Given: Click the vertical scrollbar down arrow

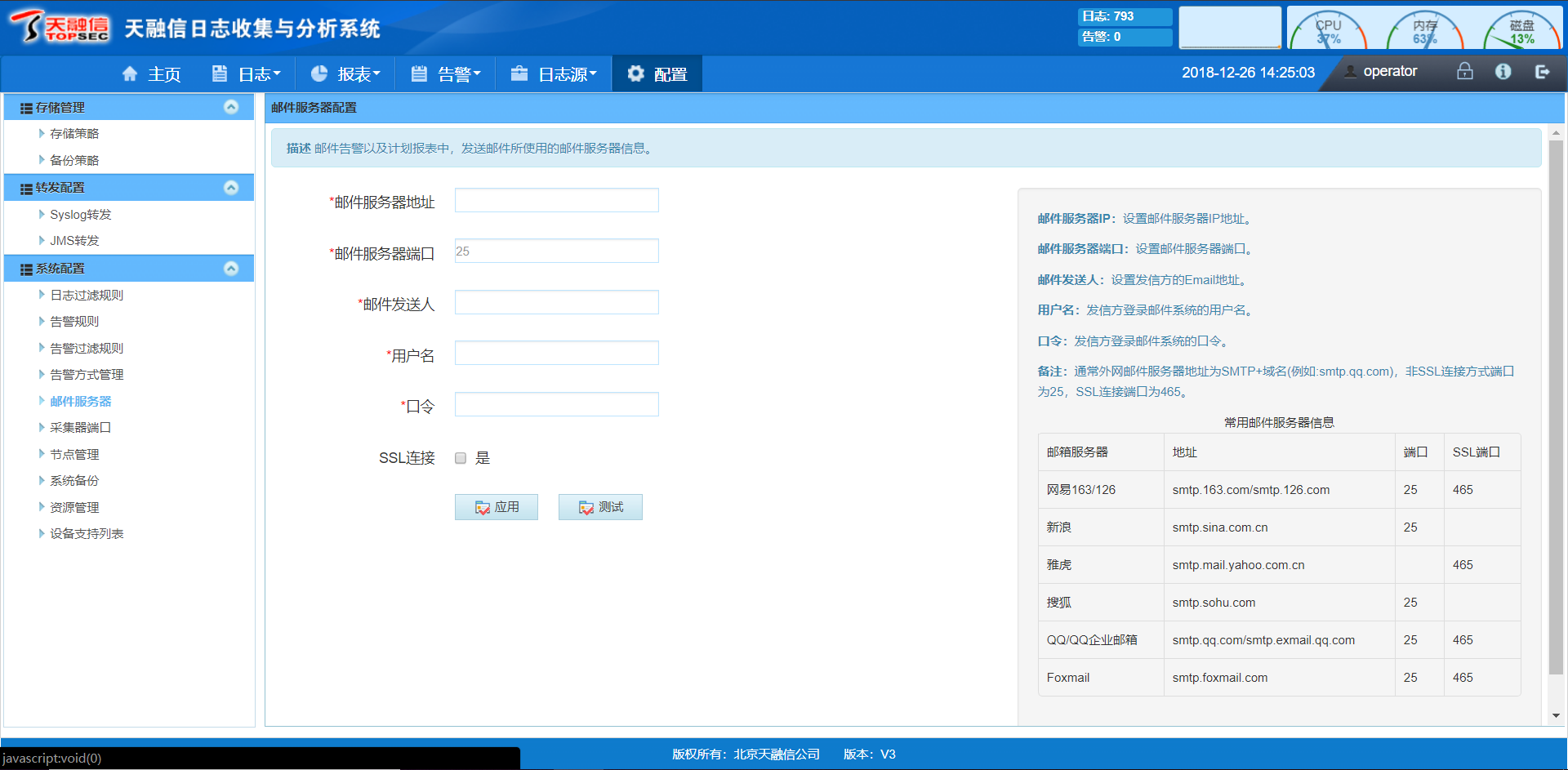Looking at the screenshot, I should 1556,715.
